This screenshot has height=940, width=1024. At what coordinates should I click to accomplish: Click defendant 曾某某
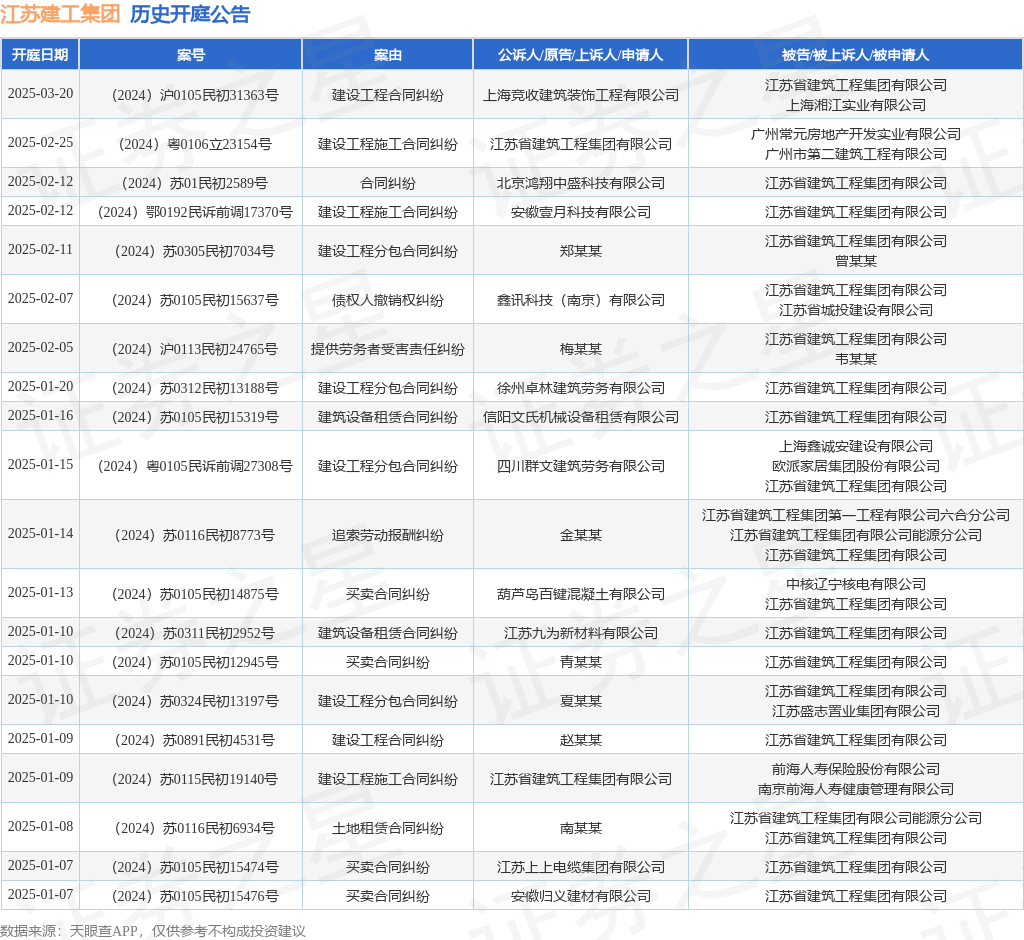856,261
